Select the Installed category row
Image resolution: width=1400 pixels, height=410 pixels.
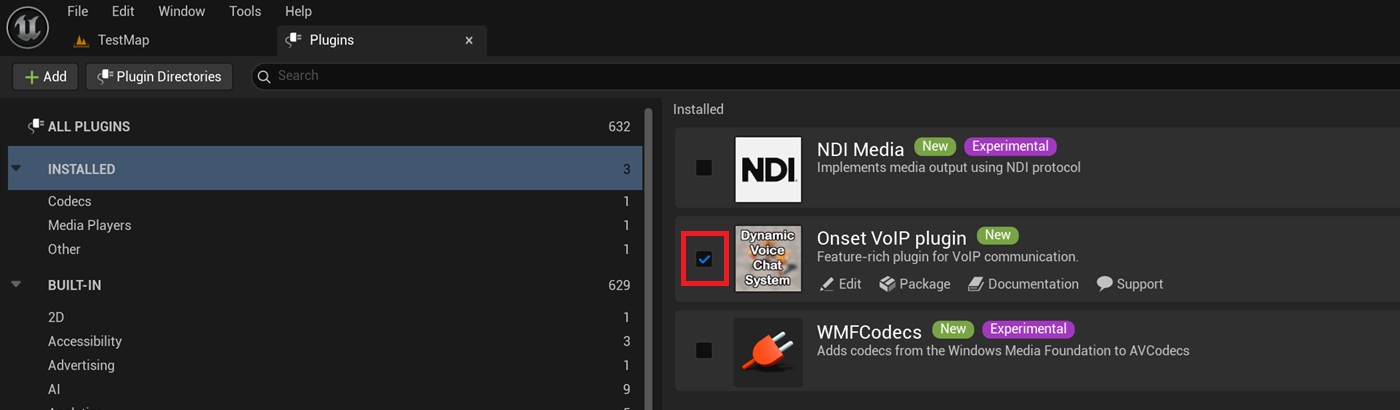point(325,169)
